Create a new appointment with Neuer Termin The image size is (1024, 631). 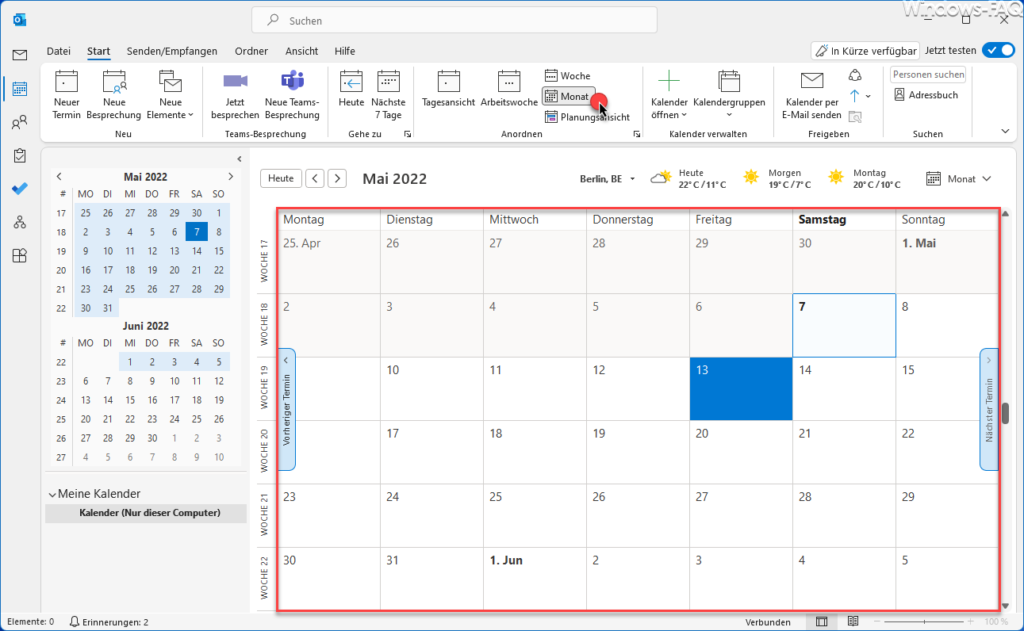(67, 95)
